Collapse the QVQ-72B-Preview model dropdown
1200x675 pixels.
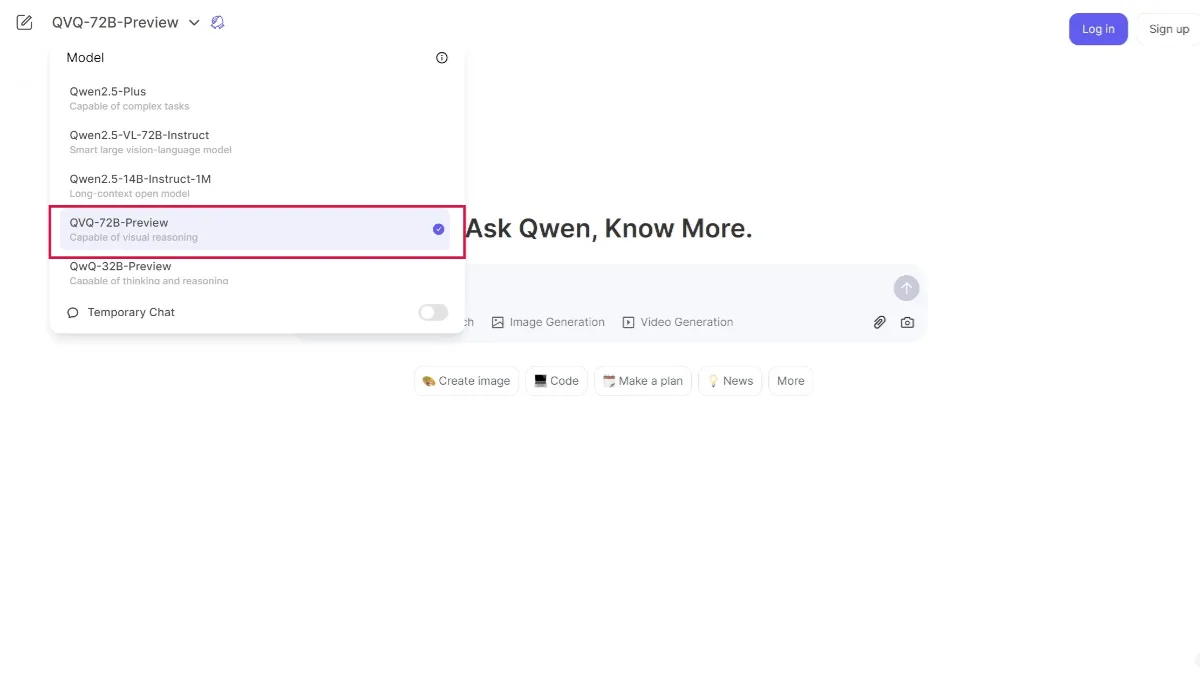pyautogui.click(x=126, y=22)
